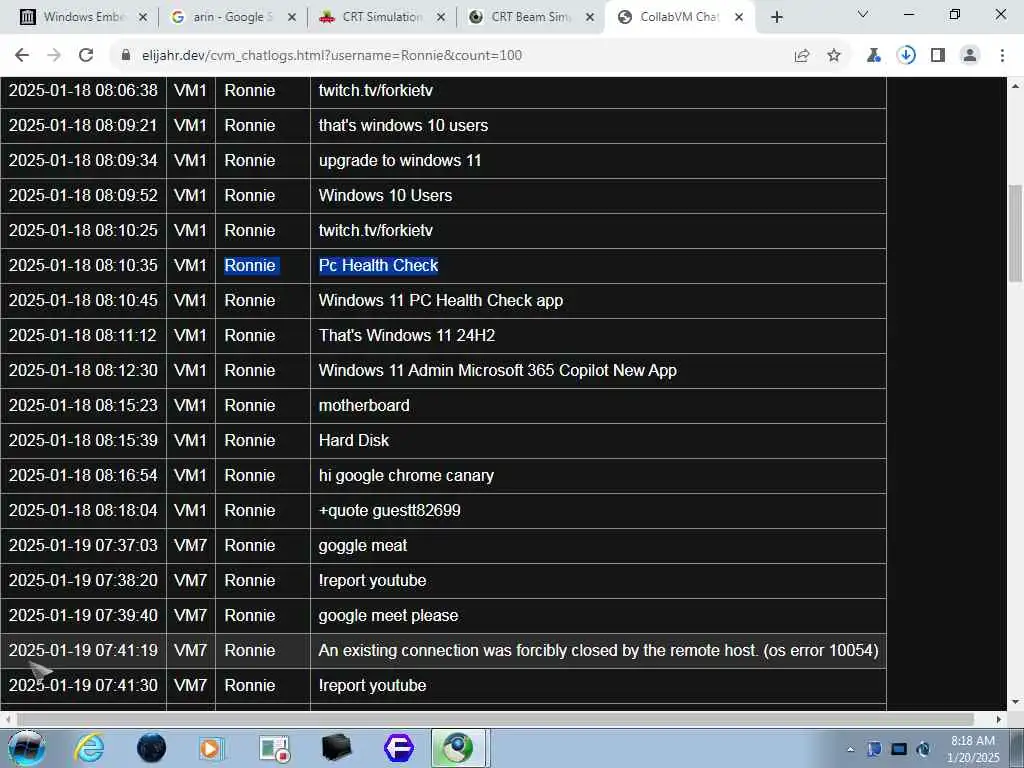Click the 'upgrade to windows 11' message
Screen dimensions: 1024x768
[400, 160]
